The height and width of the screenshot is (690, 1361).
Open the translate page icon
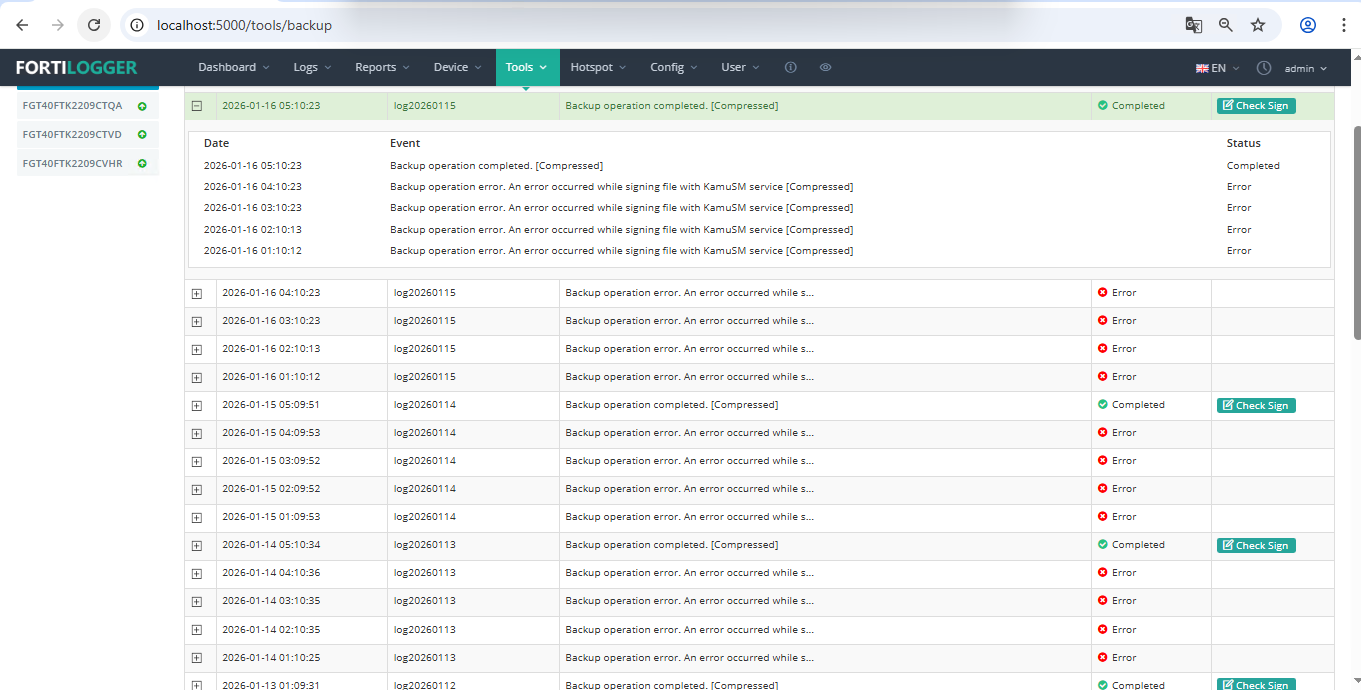point(1193,25)
